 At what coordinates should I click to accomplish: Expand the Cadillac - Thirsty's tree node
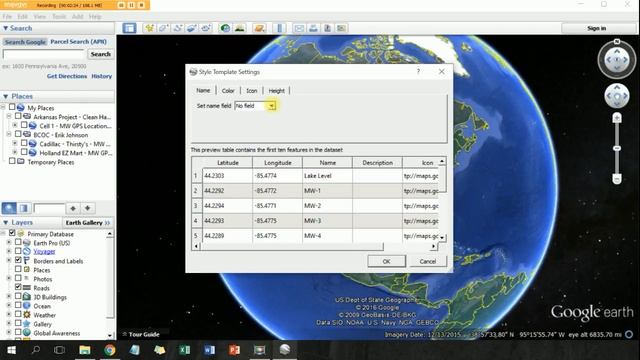click(15, 143)
